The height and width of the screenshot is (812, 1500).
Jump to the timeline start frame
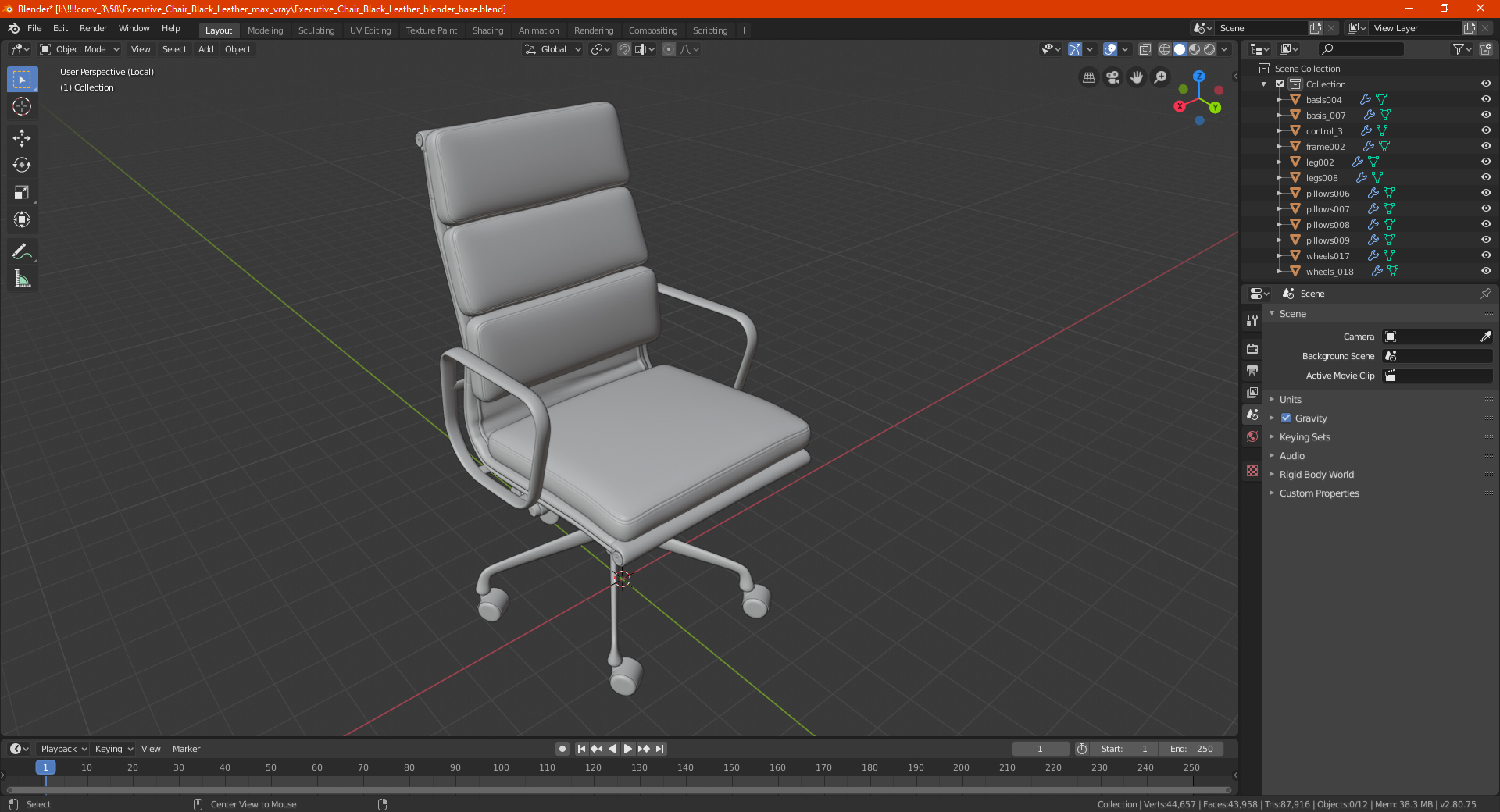pos(581,749)
